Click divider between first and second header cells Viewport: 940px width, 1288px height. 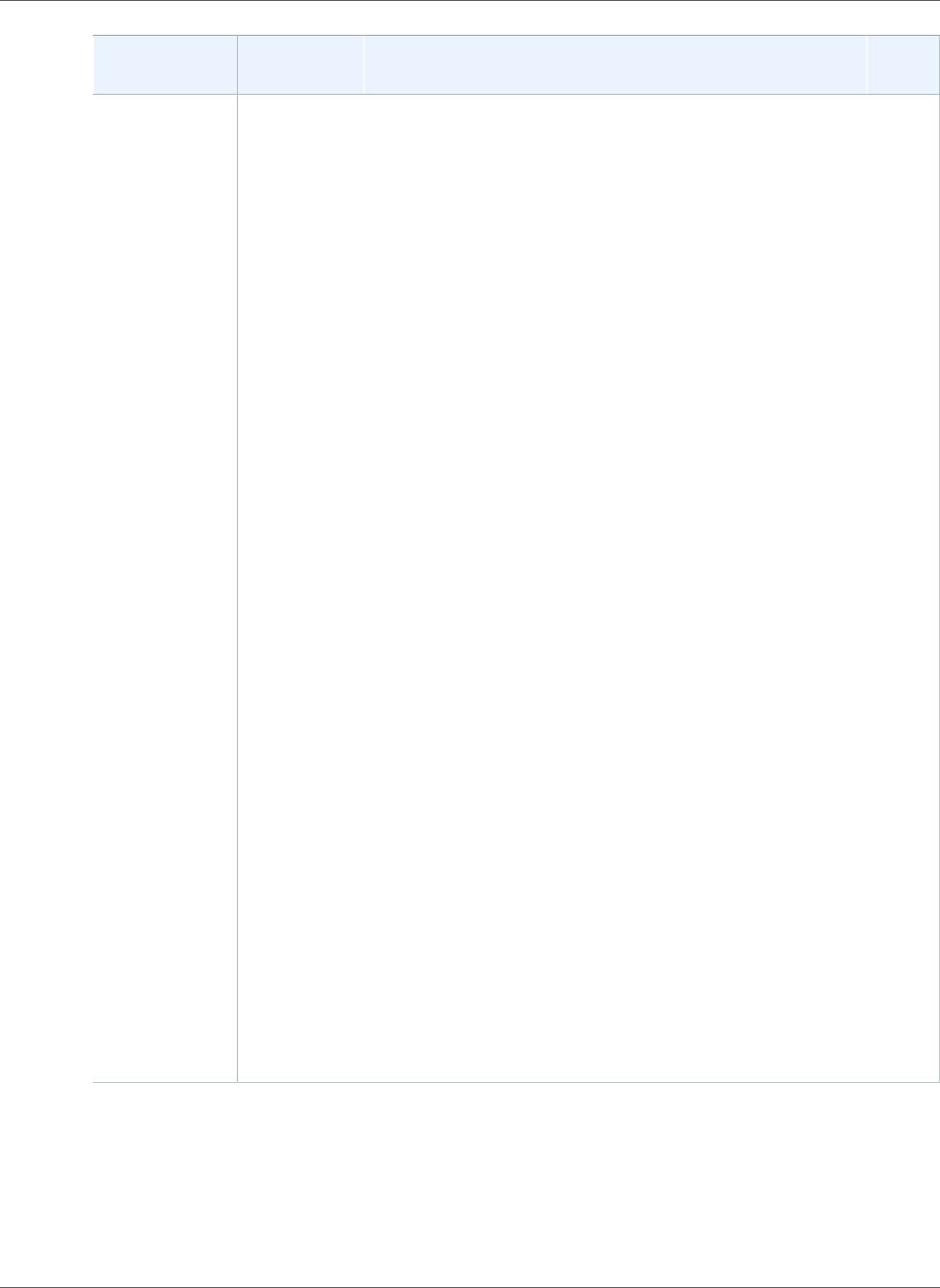238,65
